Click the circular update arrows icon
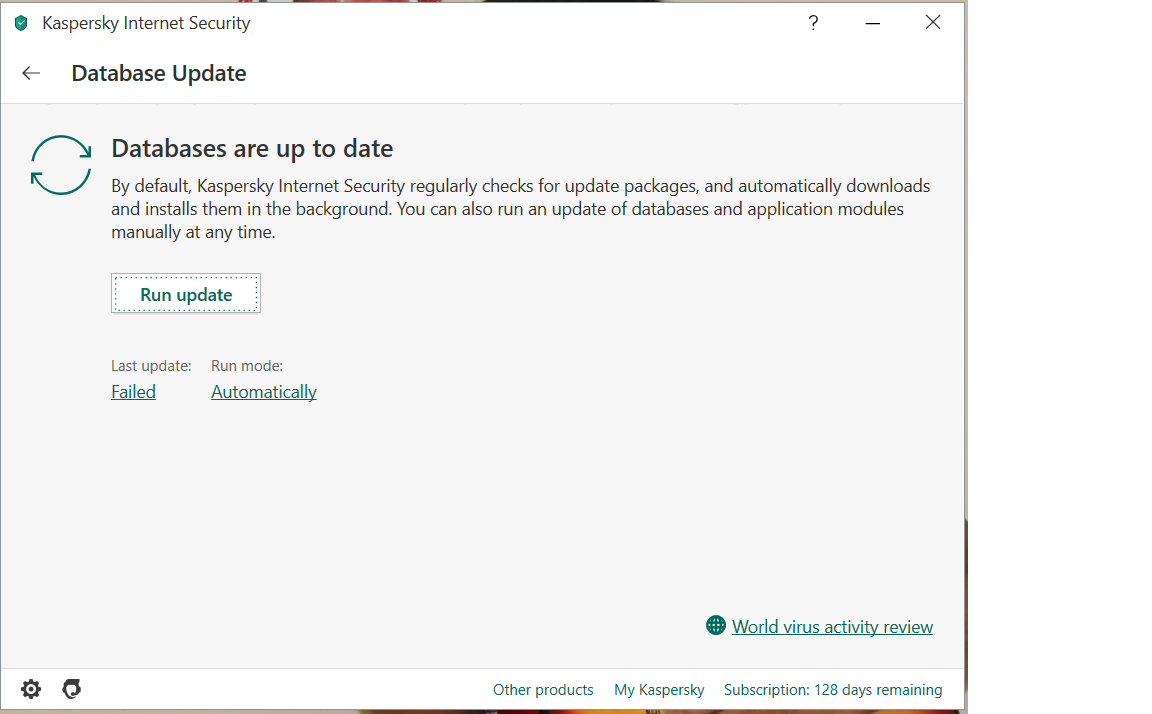1152x714 pixels. coord(61,165)
